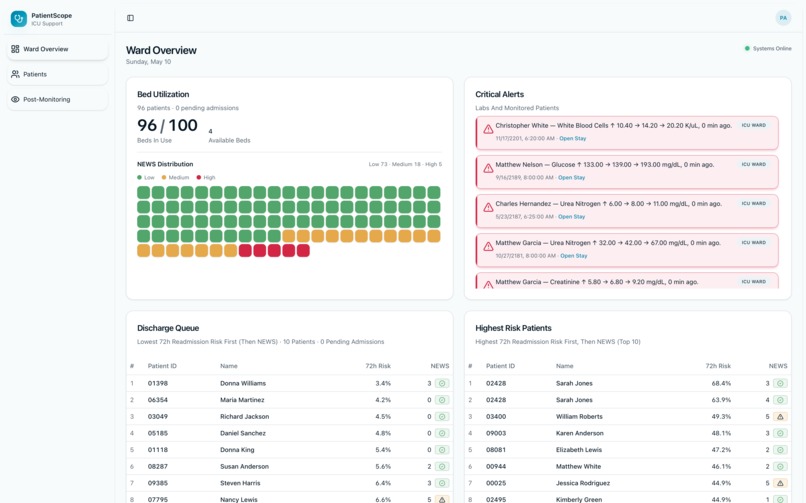Click the Systems Online status indicator
This screenshot has height=503, width=806.
point(768,48)
